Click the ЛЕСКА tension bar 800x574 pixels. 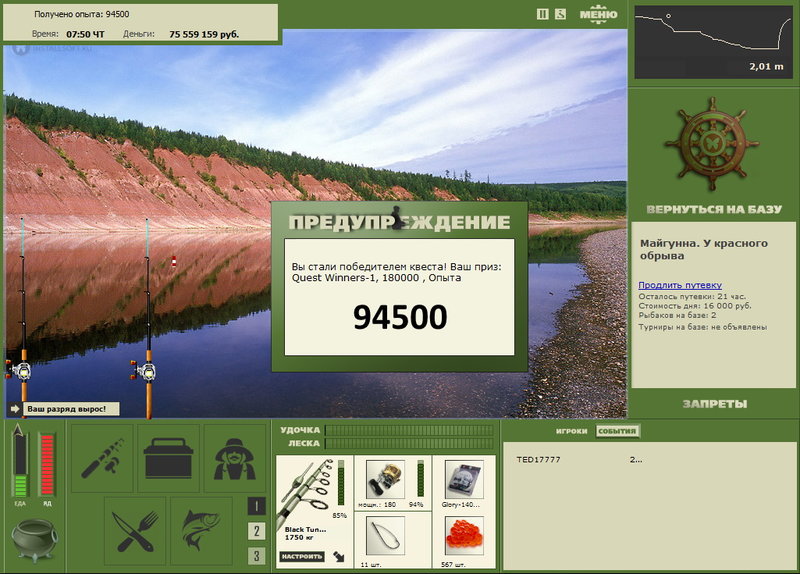click(409, 443)
